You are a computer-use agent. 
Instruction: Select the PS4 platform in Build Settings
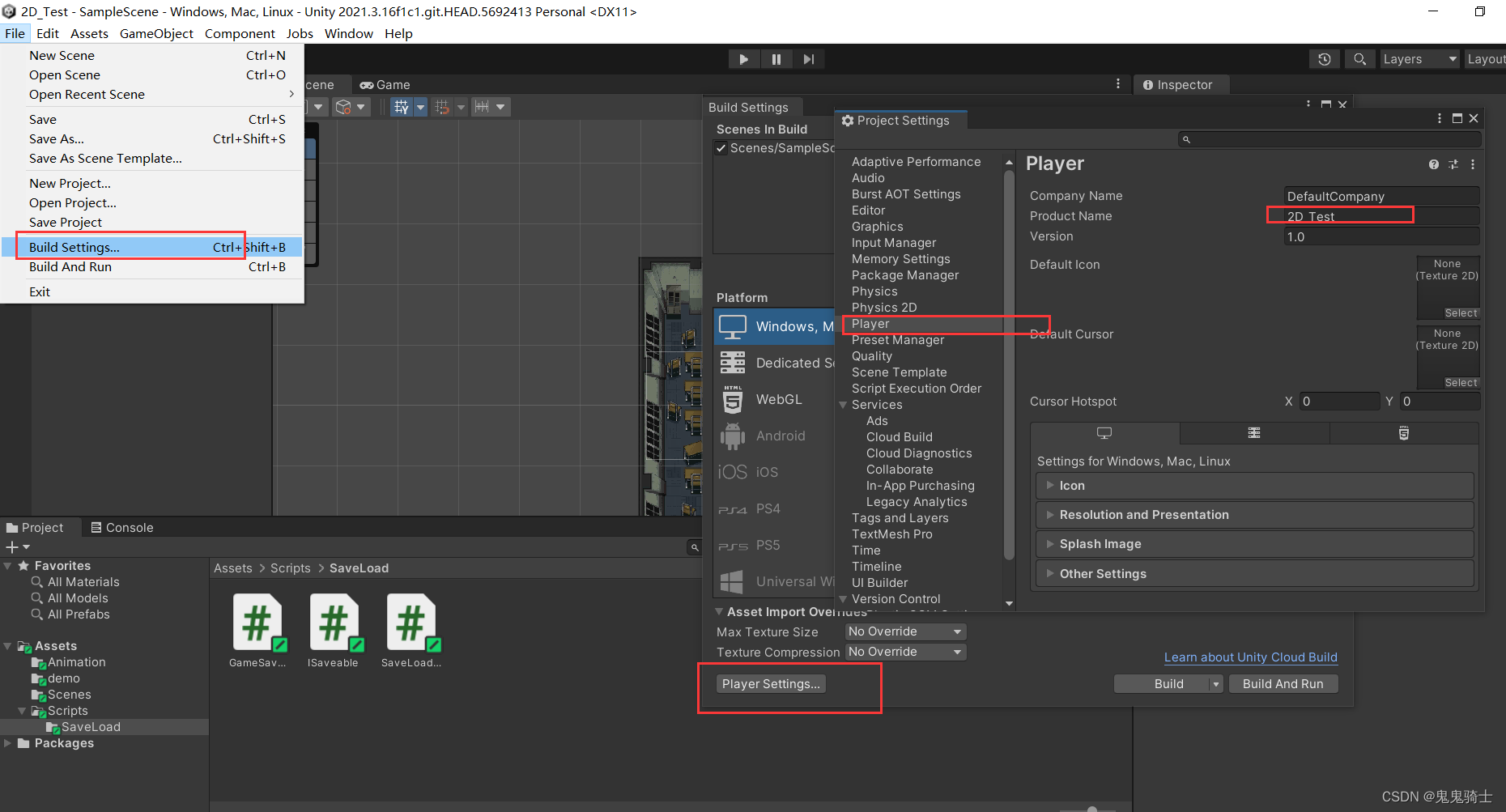(774, 508)
